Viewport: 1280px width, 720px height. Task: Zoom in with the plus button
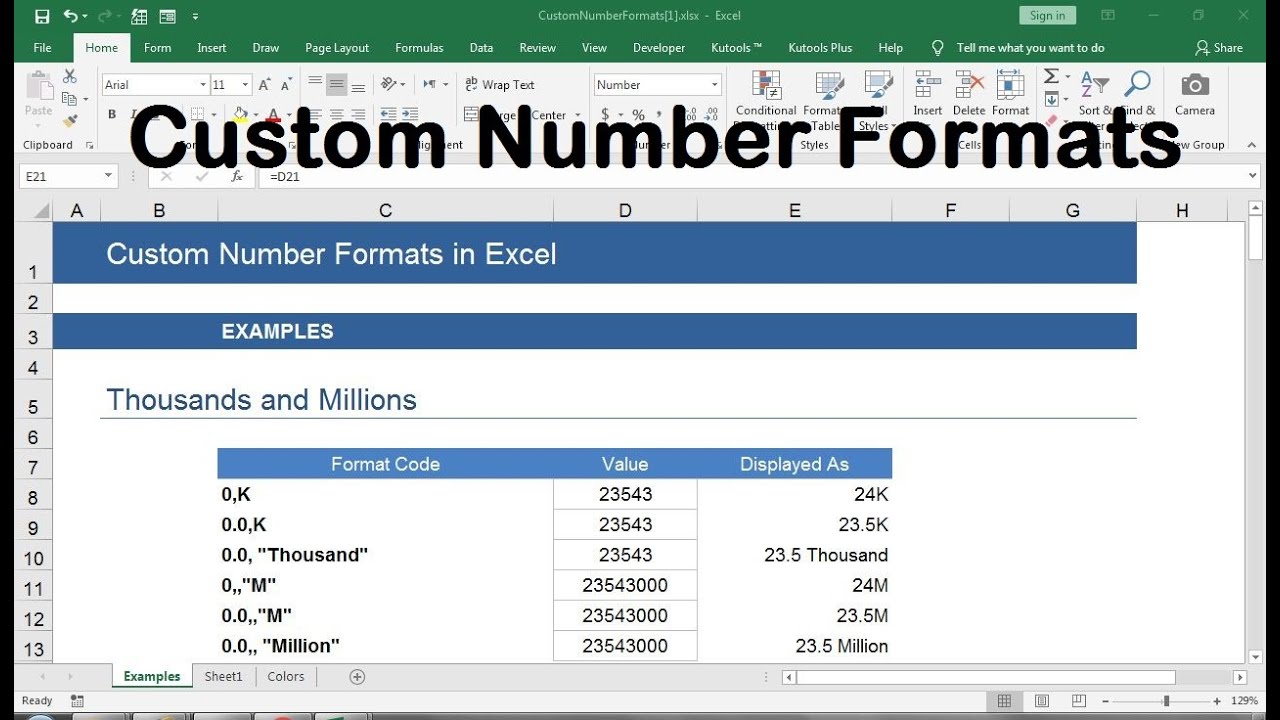point(1217,701)
